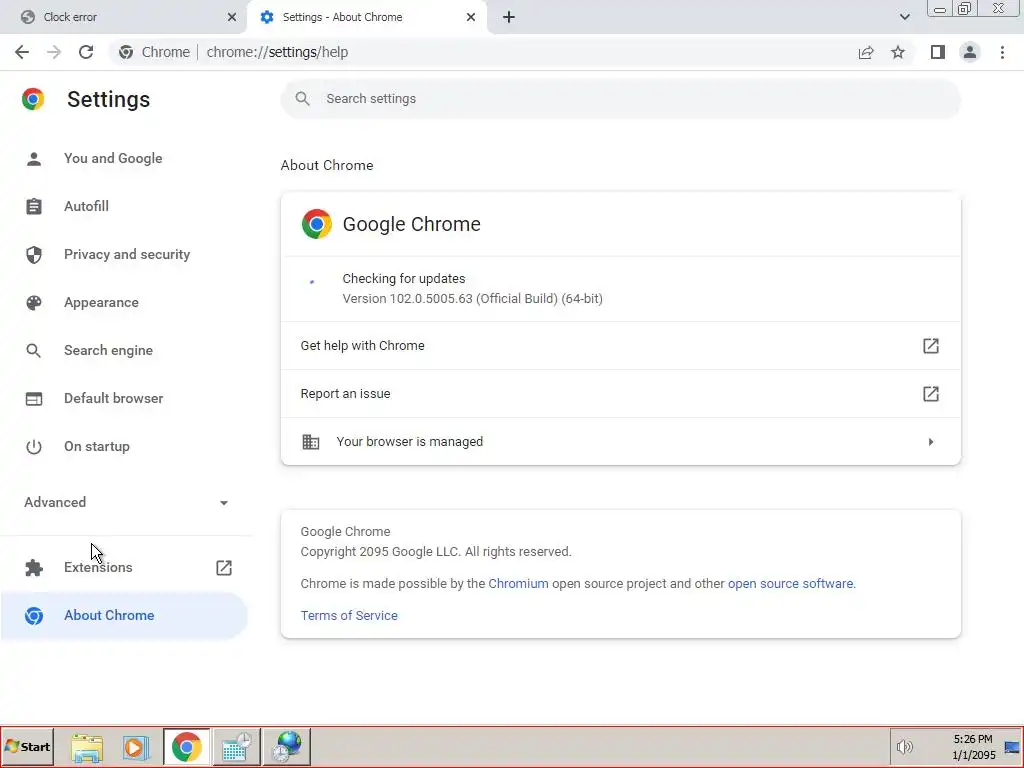Click the arrow next to Your browser is managed

click(931, 442)
